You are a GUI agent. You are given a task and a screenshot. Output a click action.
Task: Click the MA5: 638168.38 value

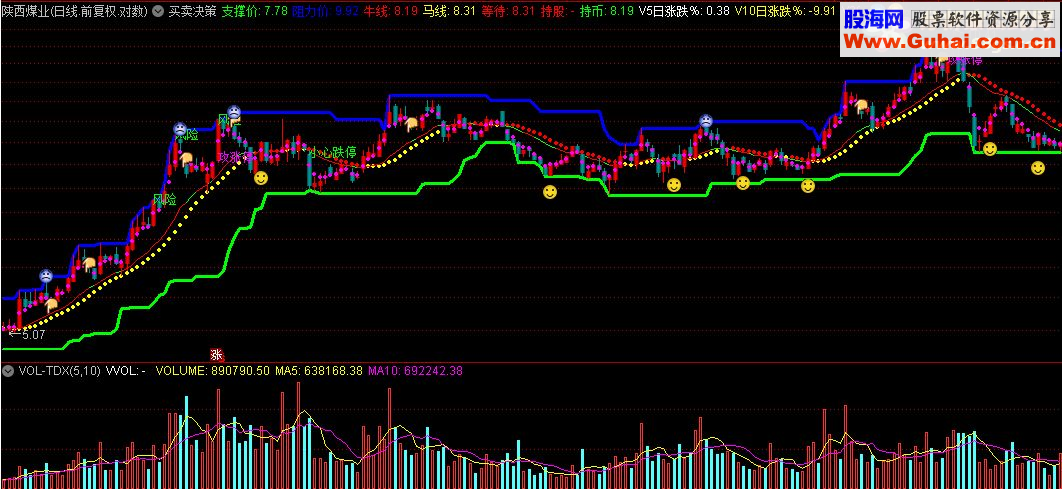coord(318,370)
